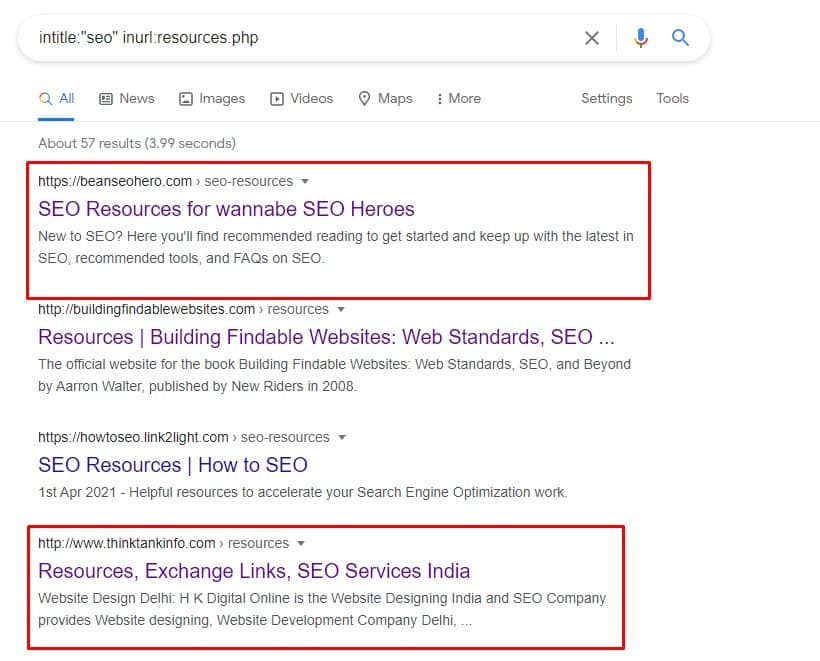The image size is (820, 661).
Task: Open SEO Resources | How to SEO result
Action: 173,465
